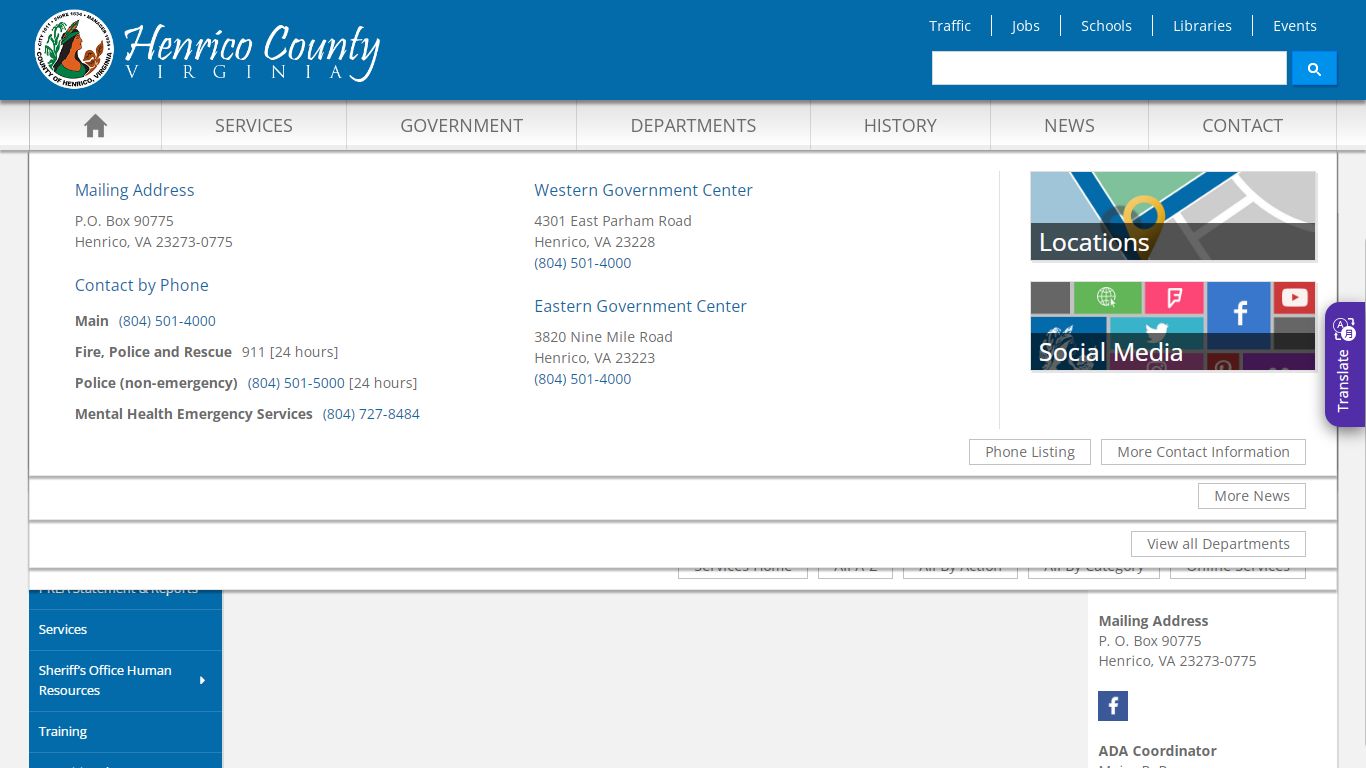Image resolution: width=1366 pixels, height=768 pixels.
Task: Click the Western Government Center phone number
Action: coord(583,263)
